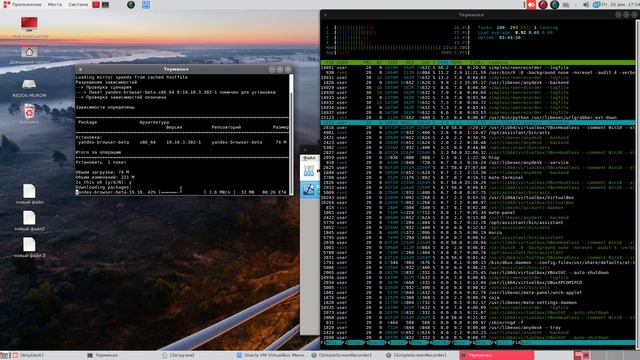Click the simplescreenrecorder --logfile top row in htop
The width and height of the screenshot is (640, 360).
point(478,67)
